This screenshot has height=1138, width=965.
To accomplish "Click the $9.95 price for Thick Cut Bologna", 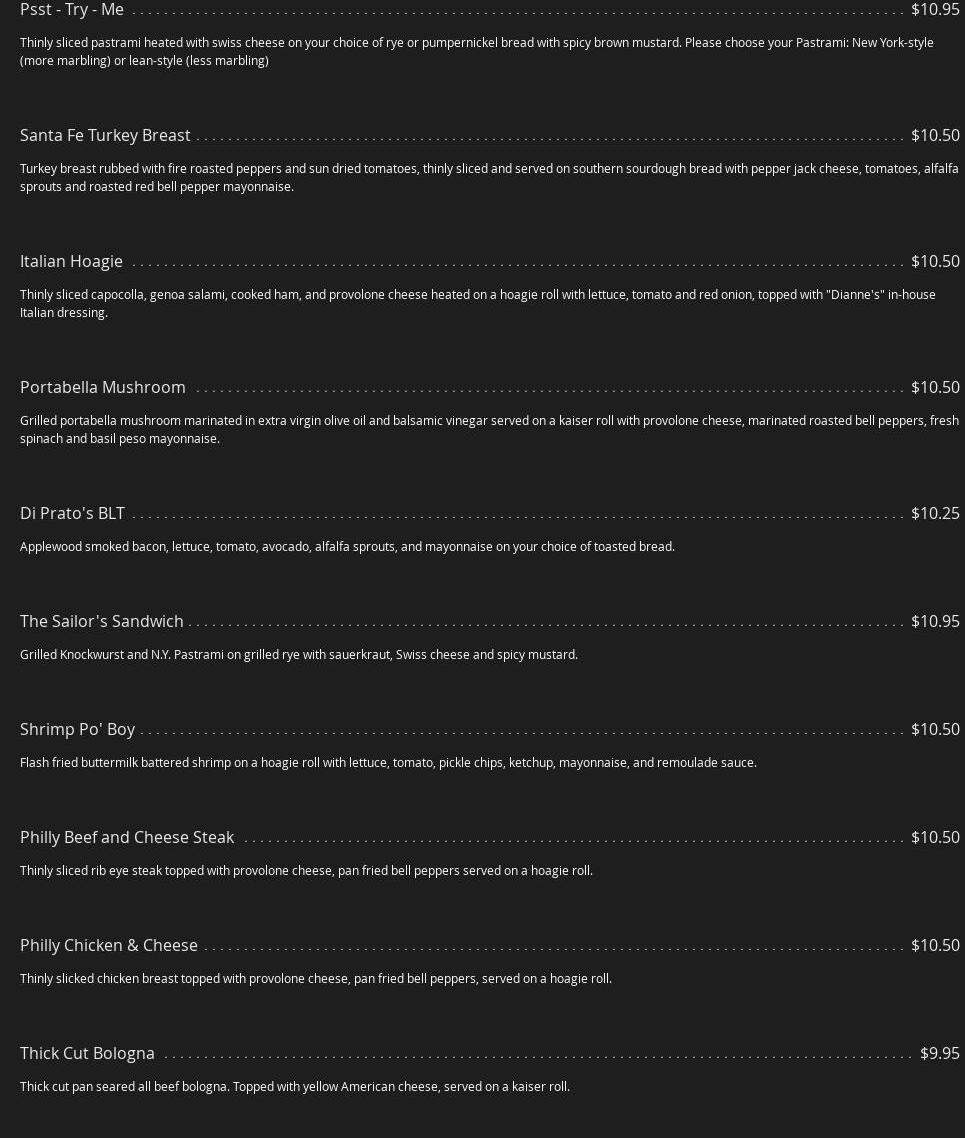I will tap(939, 1053).
